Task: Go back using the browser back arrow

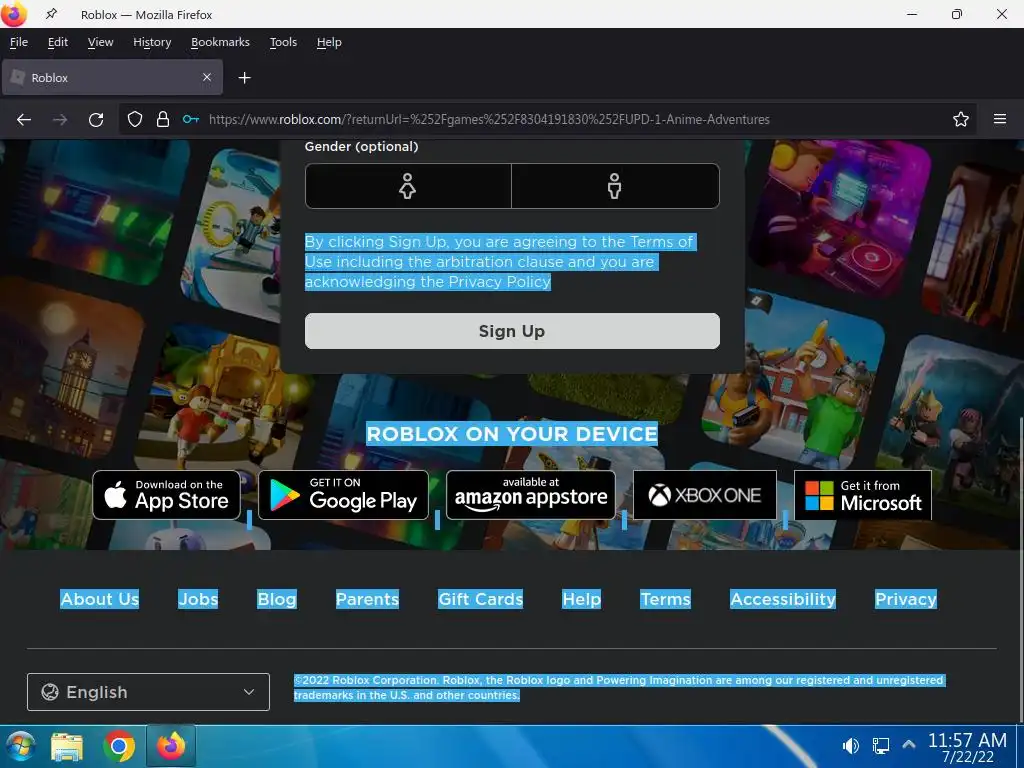Action: click(x=24, y=120)
